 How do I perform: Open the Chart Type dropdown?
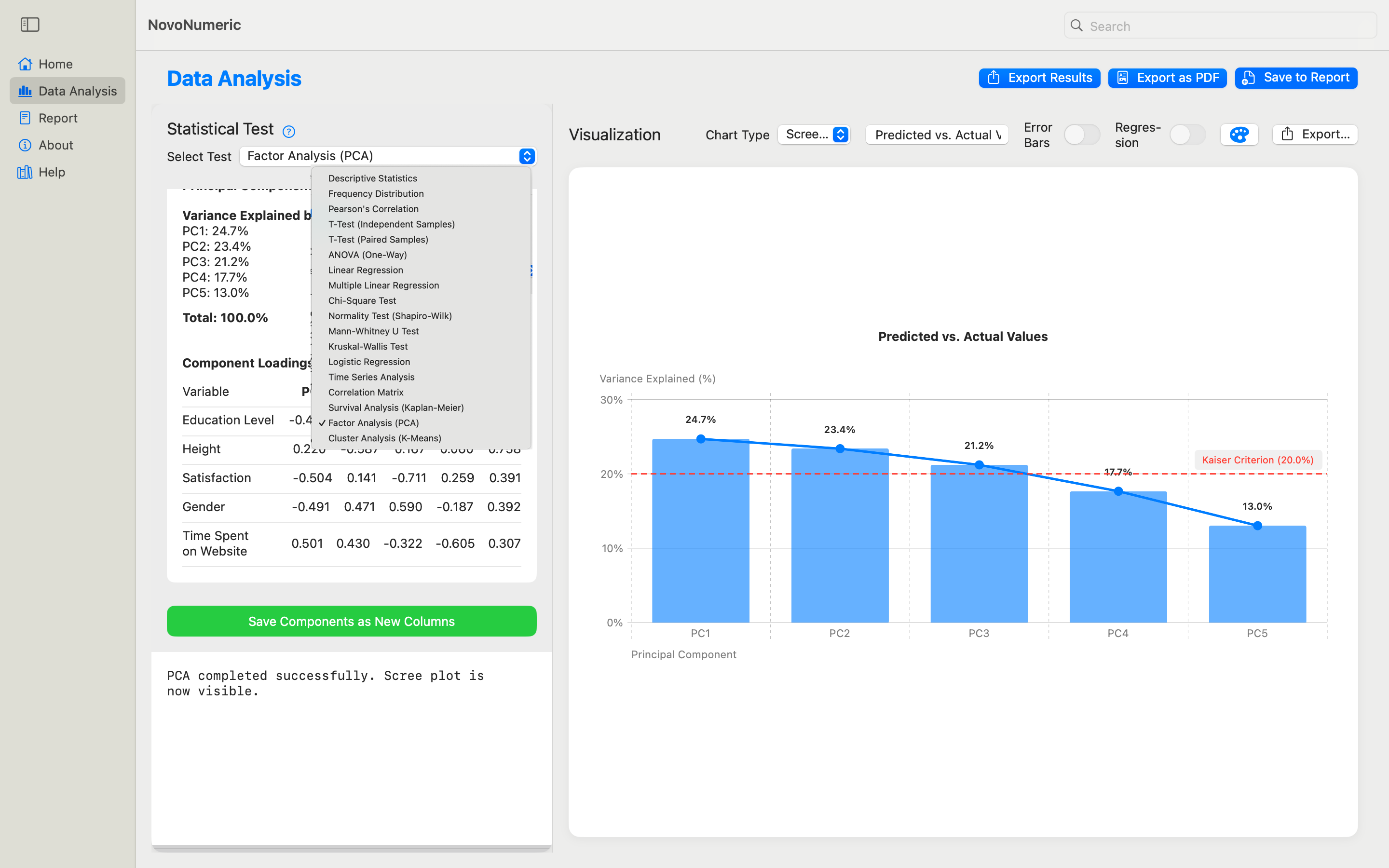[x=814, y=135]
